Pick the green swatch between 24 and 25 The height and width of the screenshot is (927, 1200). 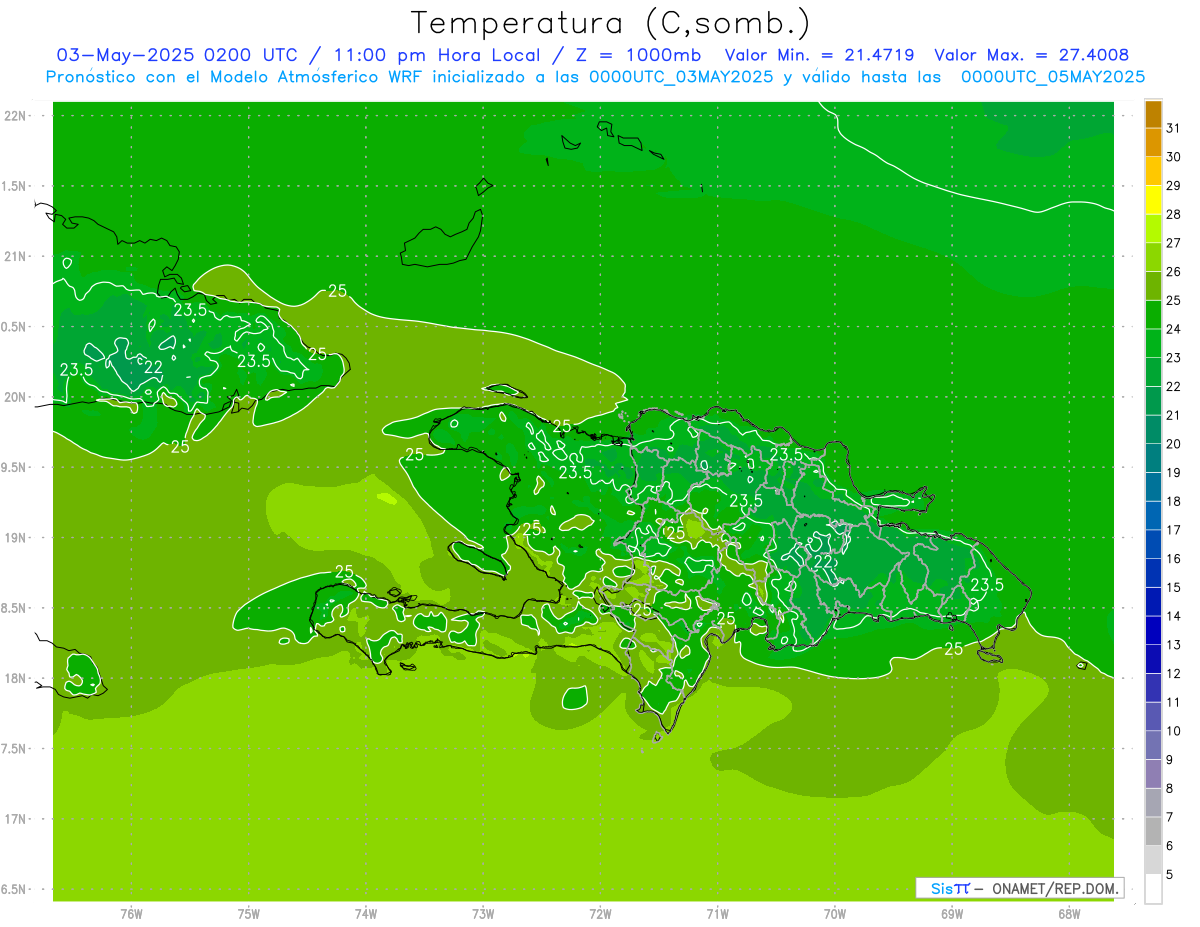coord(1153,315)
